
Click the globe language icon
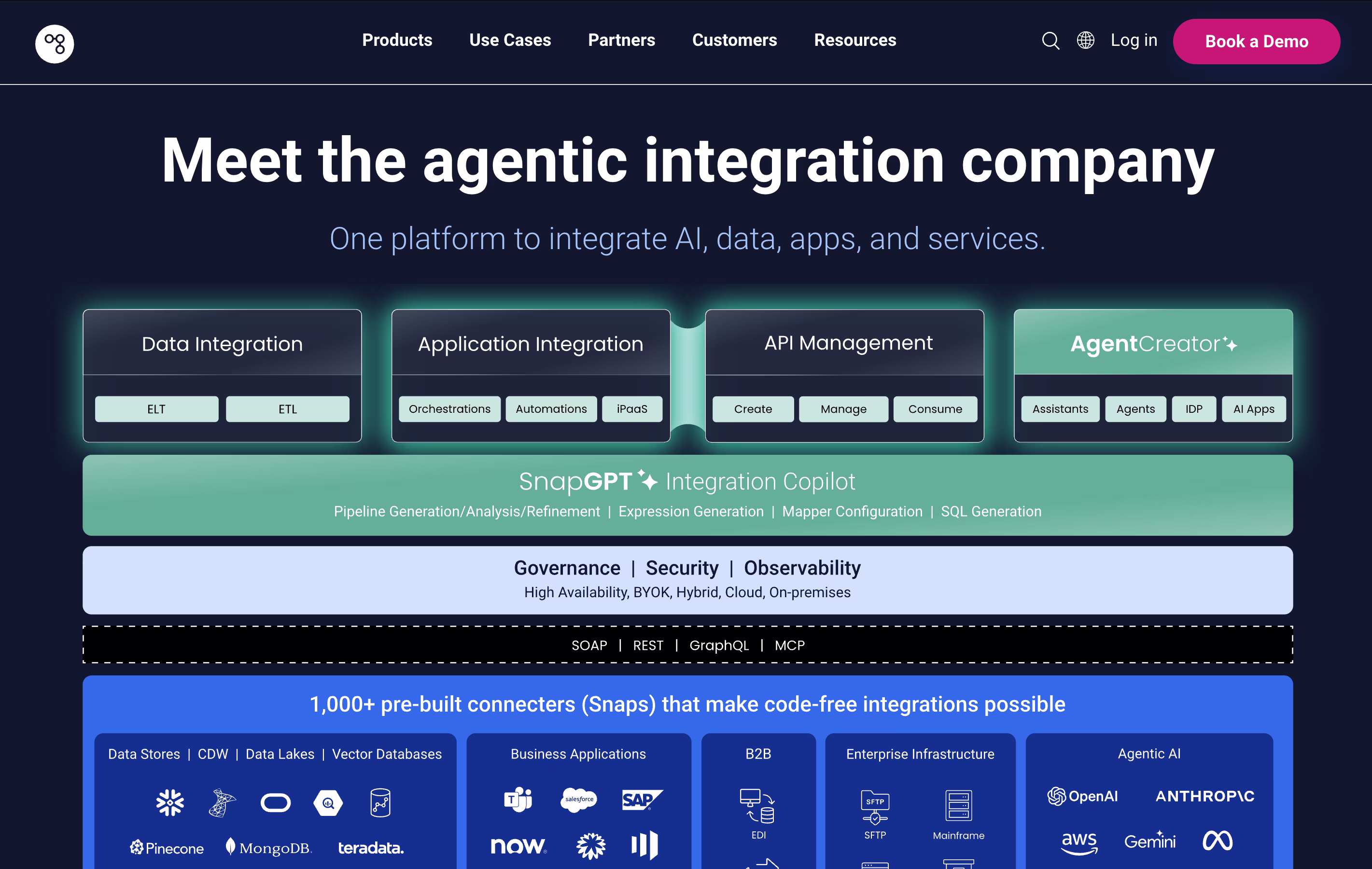click(1085, 41)
